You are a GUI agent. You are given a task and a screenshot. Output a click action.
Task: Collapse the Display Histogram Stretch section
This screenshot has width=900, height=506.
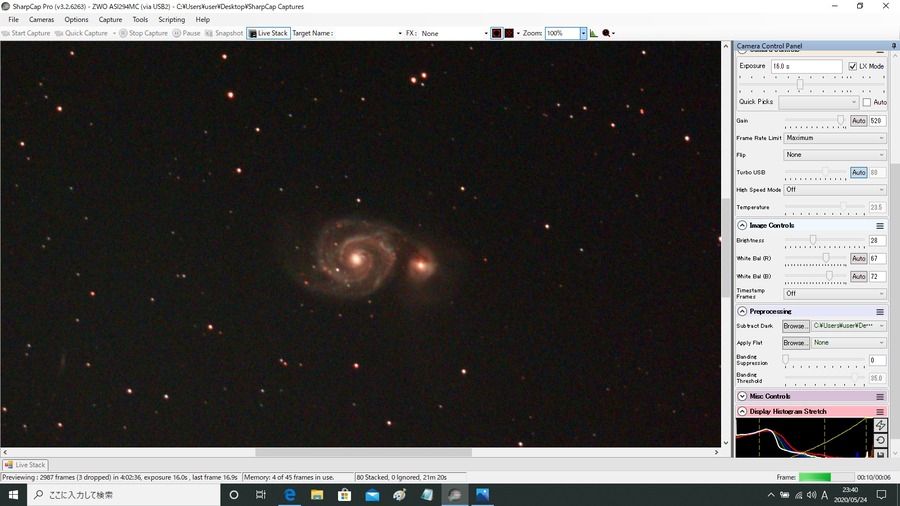point(742,411)
